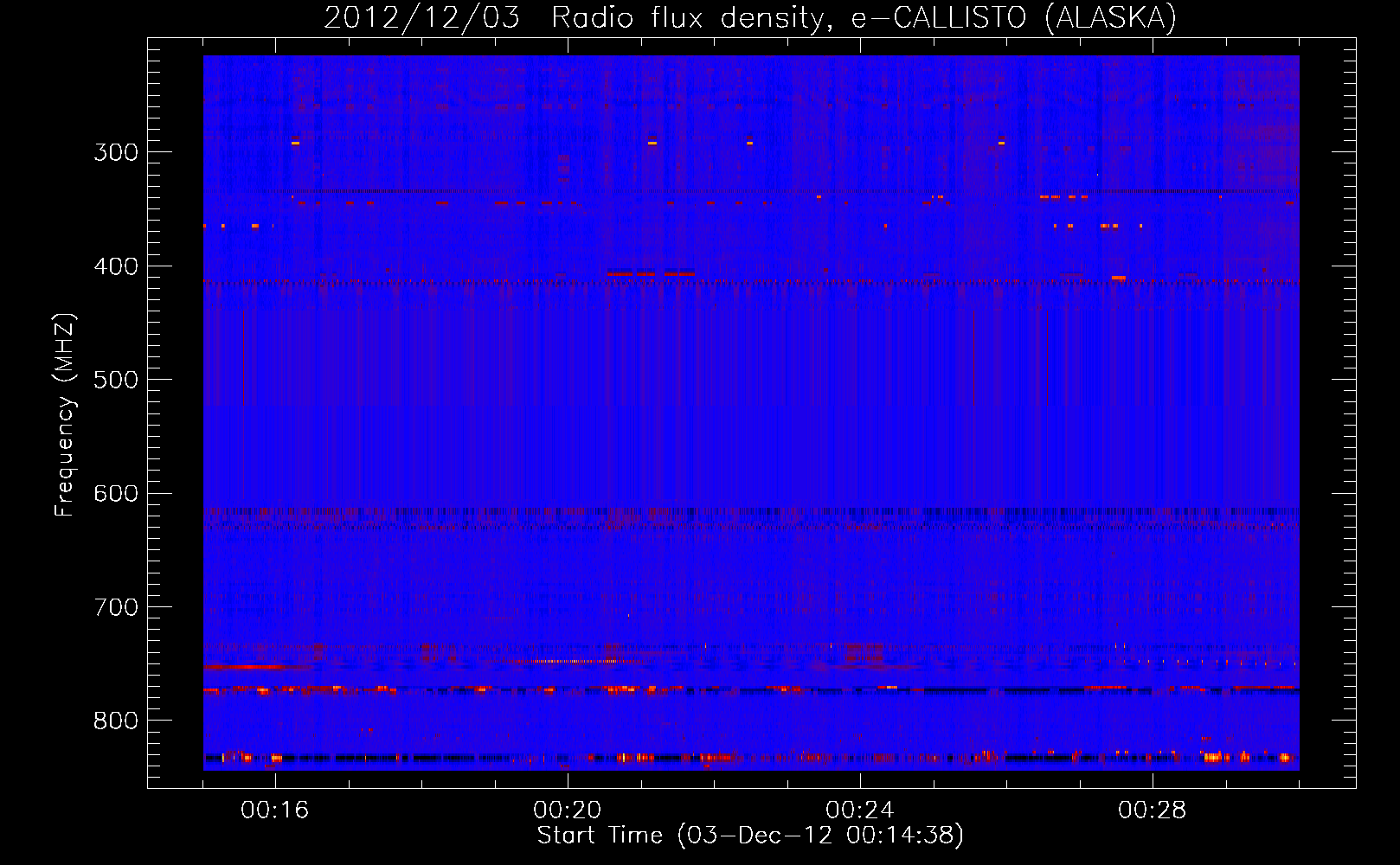Viewport: 1400px width, 865px height.
Task: Click the 300 frequency tick label
Action: (116, 152)
